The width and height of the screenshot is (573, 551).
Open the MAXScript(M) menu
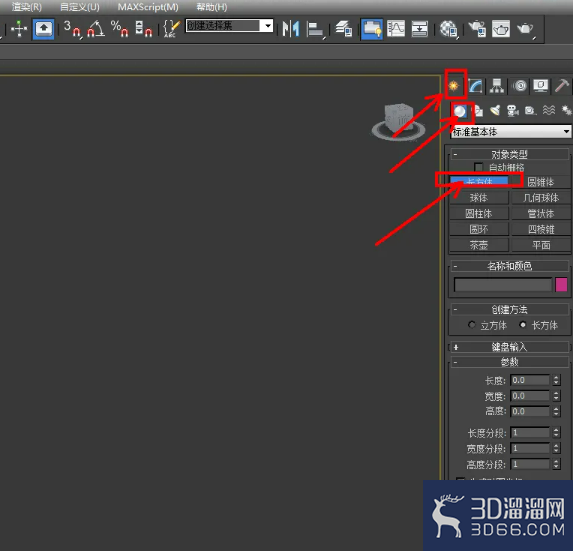coord(148,7)
